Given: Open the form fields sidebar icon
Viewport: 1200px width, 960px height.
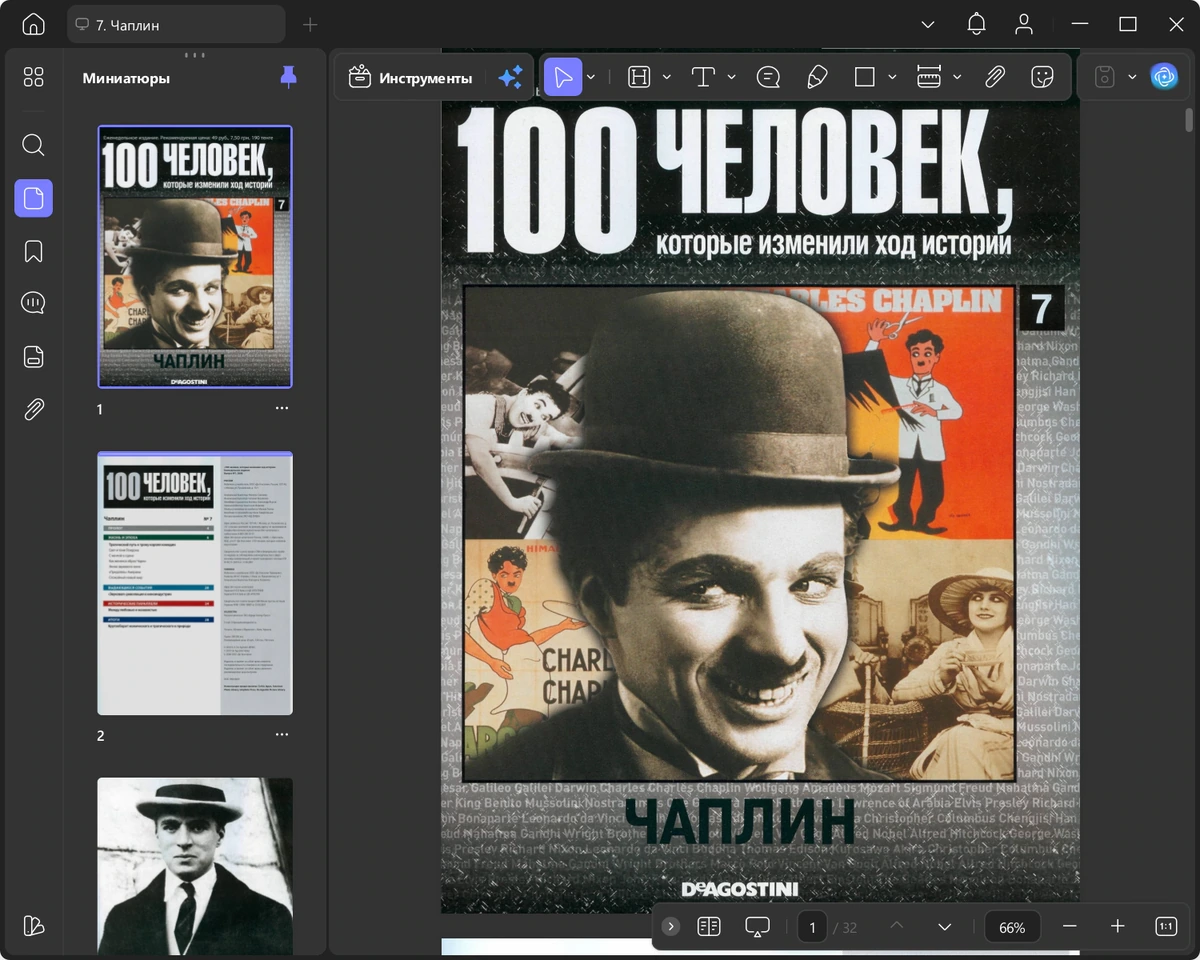Looking at the screenshot, I should click(x=33, y=356).
